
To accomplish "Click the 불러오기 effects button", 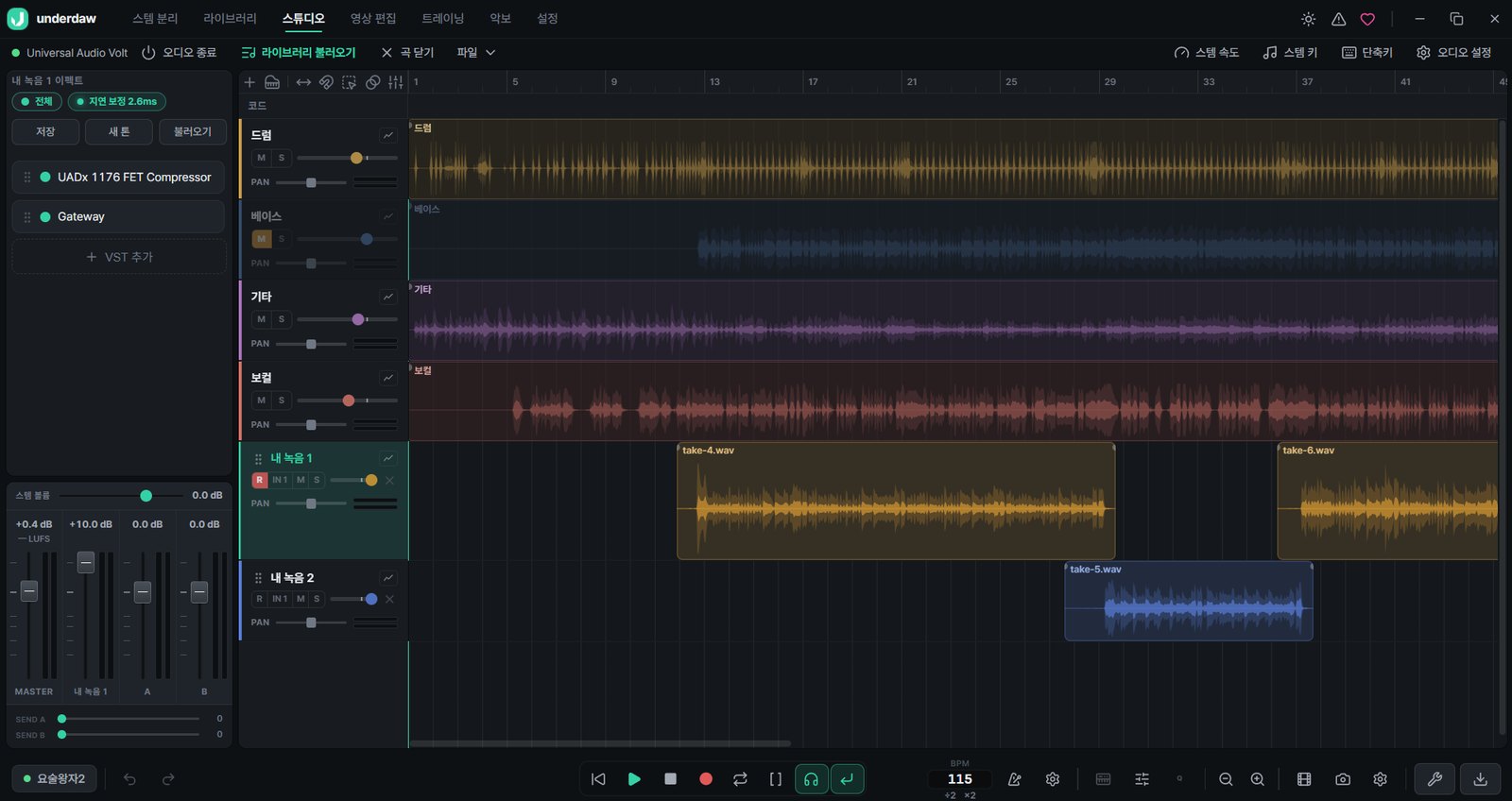I will tap(193, 131).
